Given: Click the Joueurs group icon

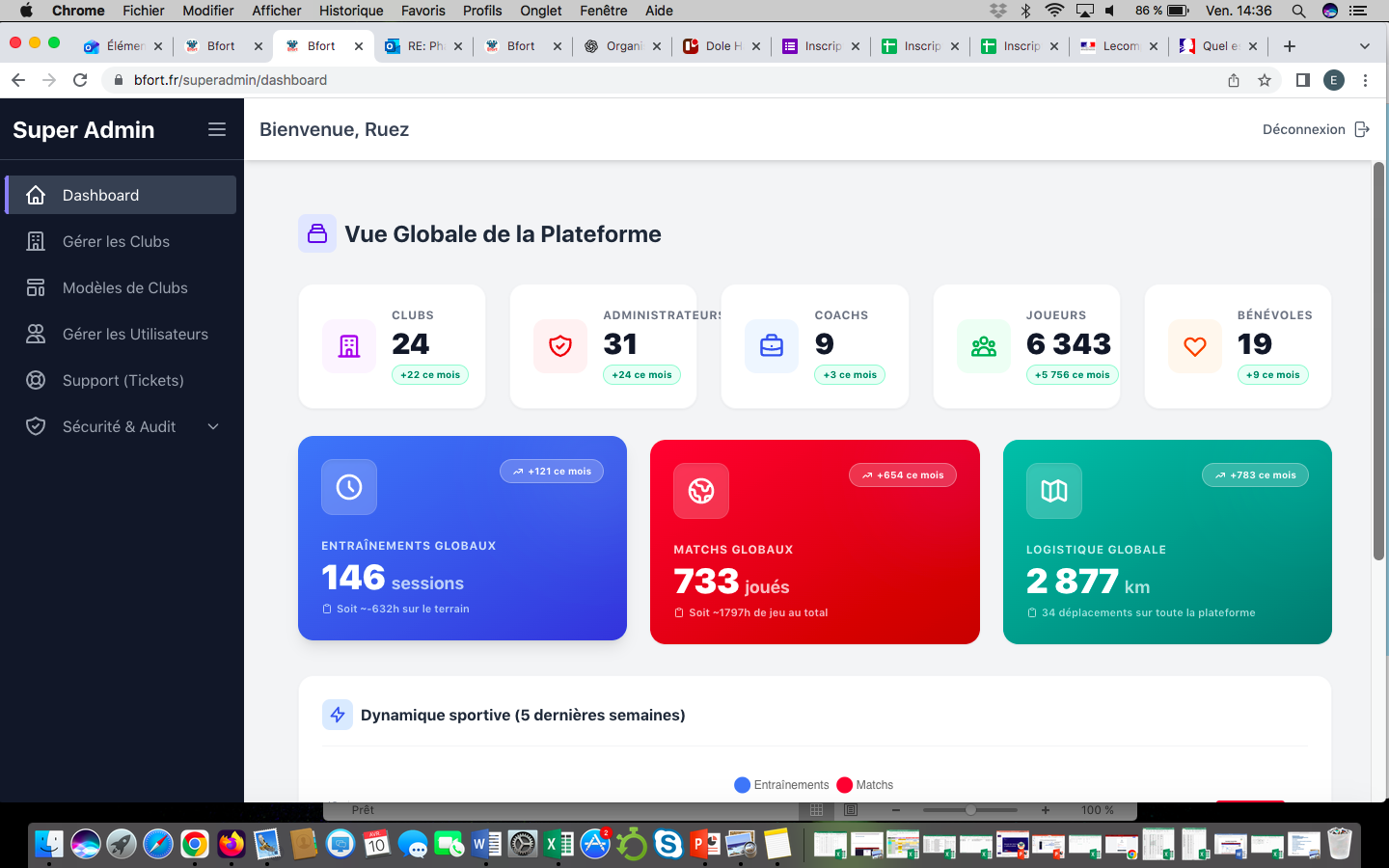Looking at the screenshot, I should [x=984, y=346].
